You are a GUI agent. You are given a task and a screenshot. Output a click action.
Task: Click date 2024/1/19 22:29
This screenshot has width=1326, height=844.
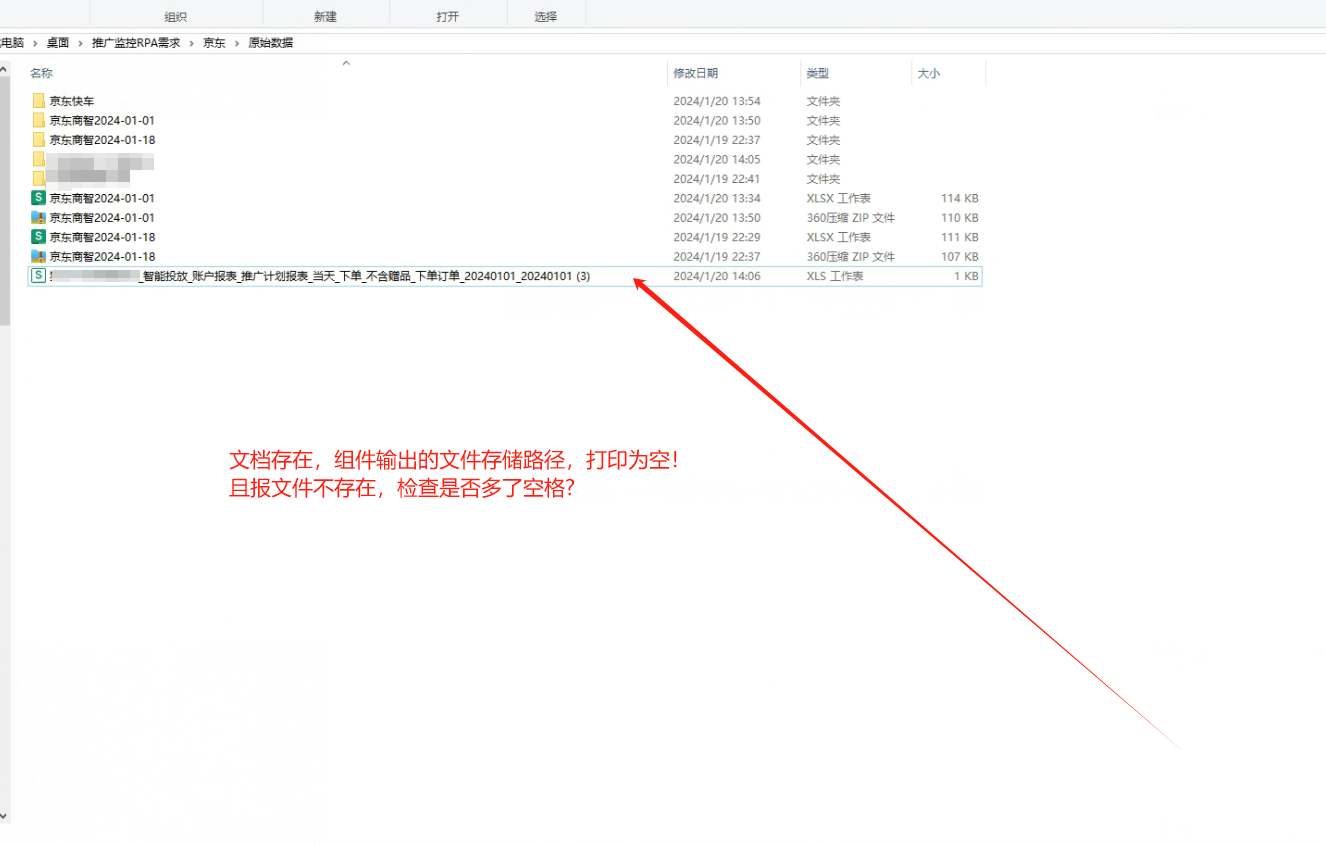pos(717,237)
